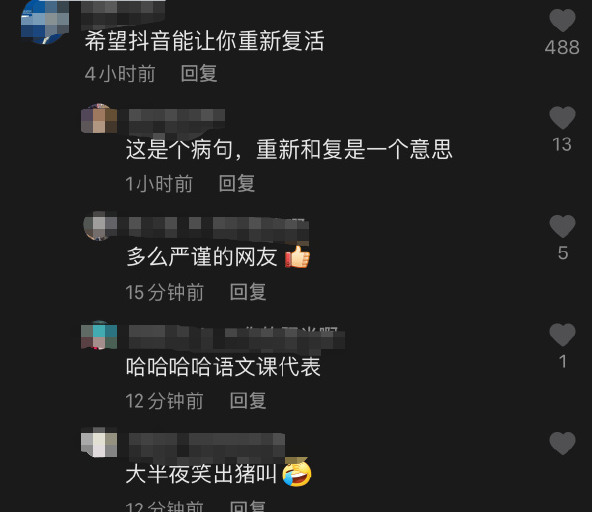Like the 哈哈哈哈语文课代表 reply

click(x=562, y=335)
